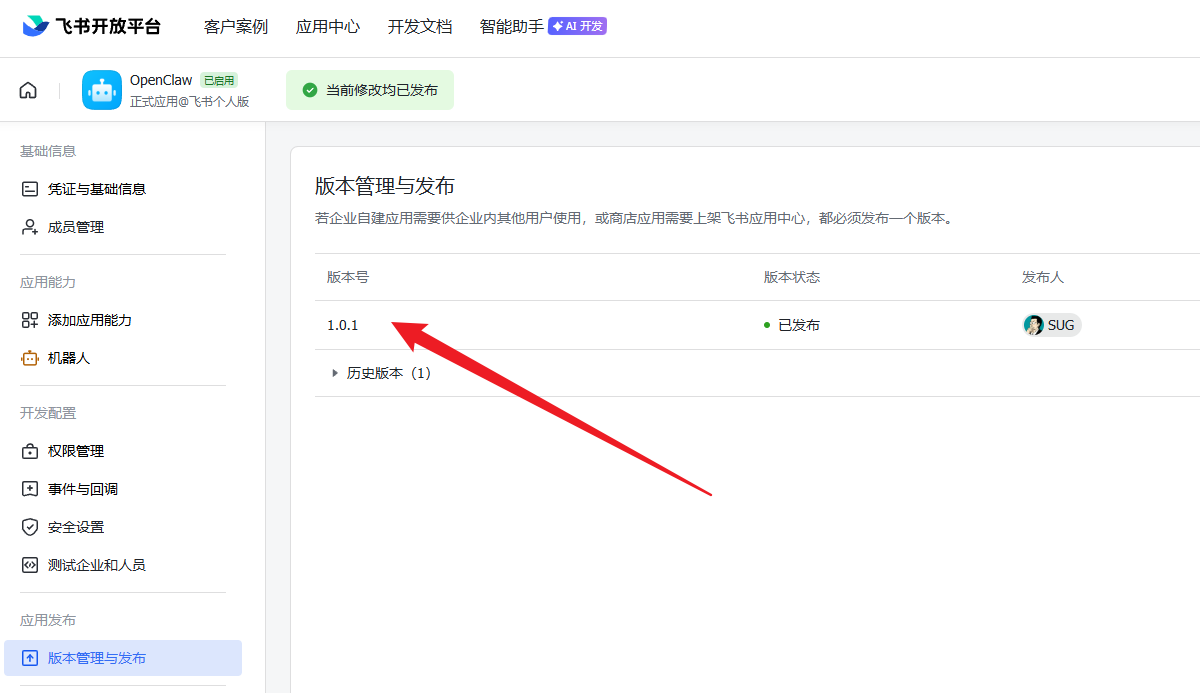This screenshot has width=1200, height=693.
Task: Select 添加应用能力 in the sidebar
Action: point(89,320)
